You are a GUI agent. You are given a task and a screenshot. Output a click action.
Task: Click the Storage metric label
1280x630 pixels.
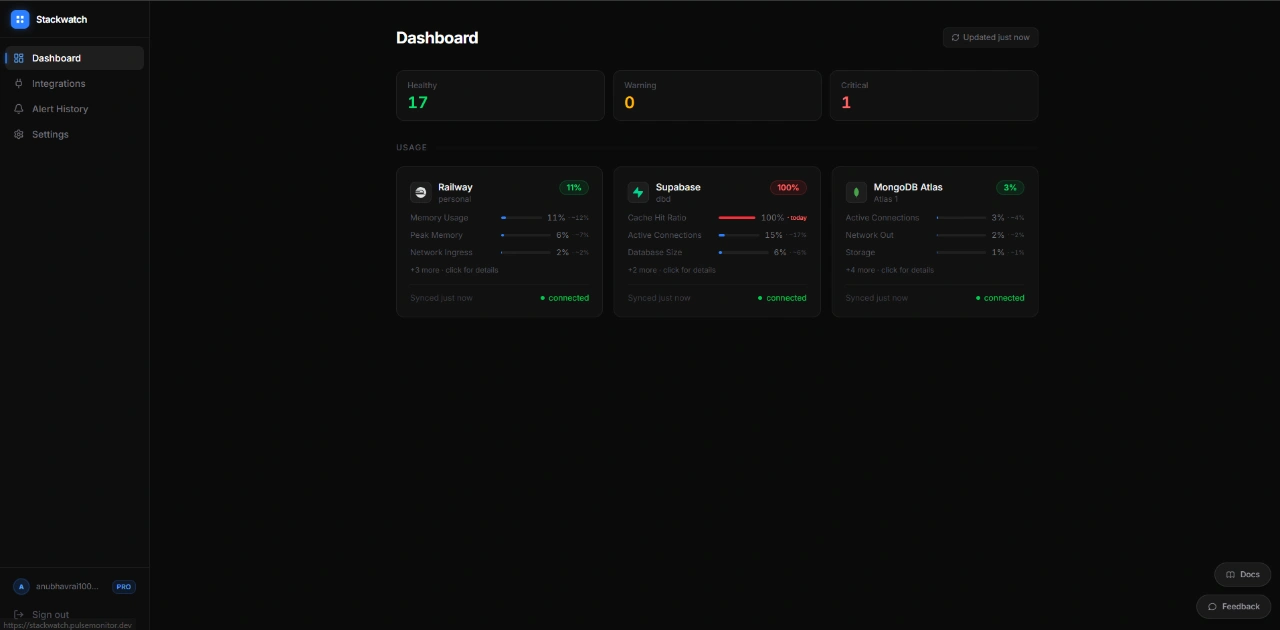tap(860, 253)
